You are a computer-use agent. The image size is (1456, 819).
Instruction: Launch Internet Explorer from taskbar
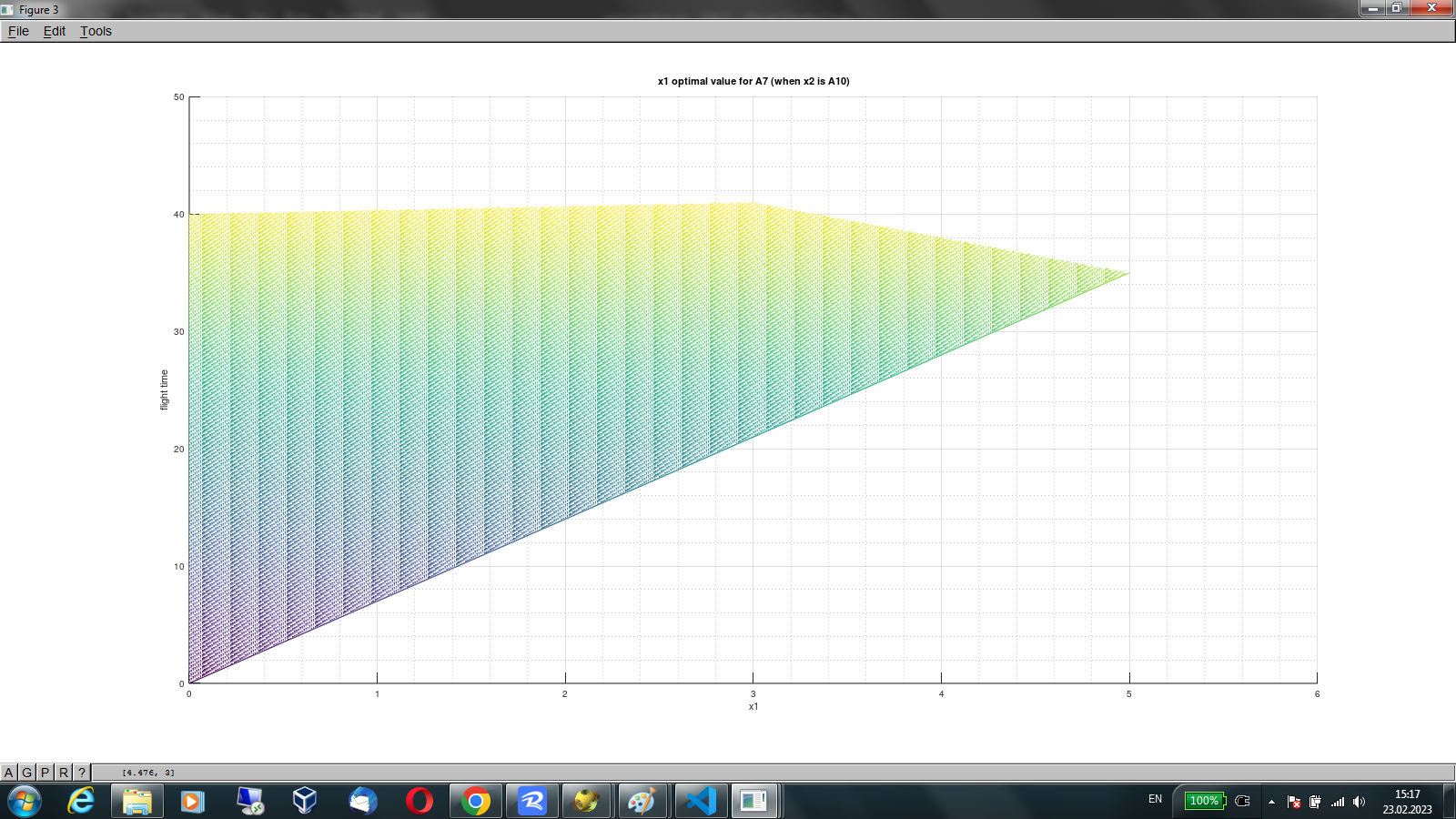pos(81,802)
